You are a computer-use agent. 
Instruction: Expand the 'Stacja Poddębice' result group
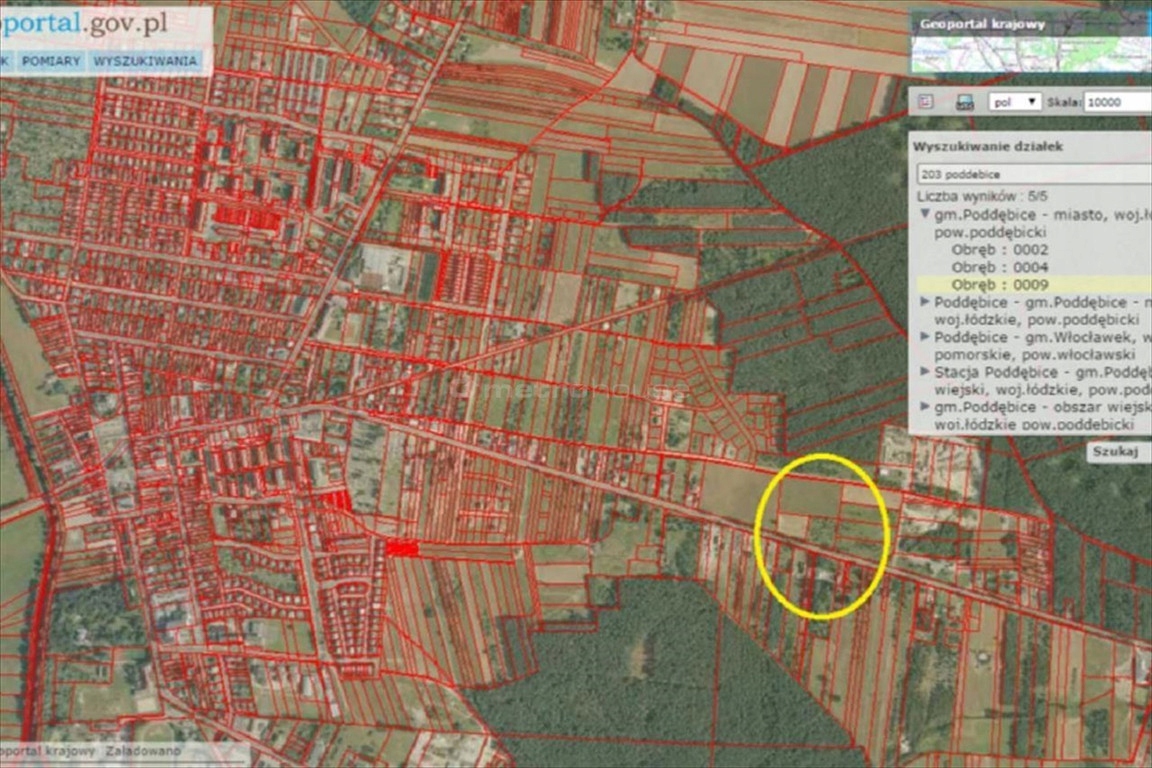925,372
